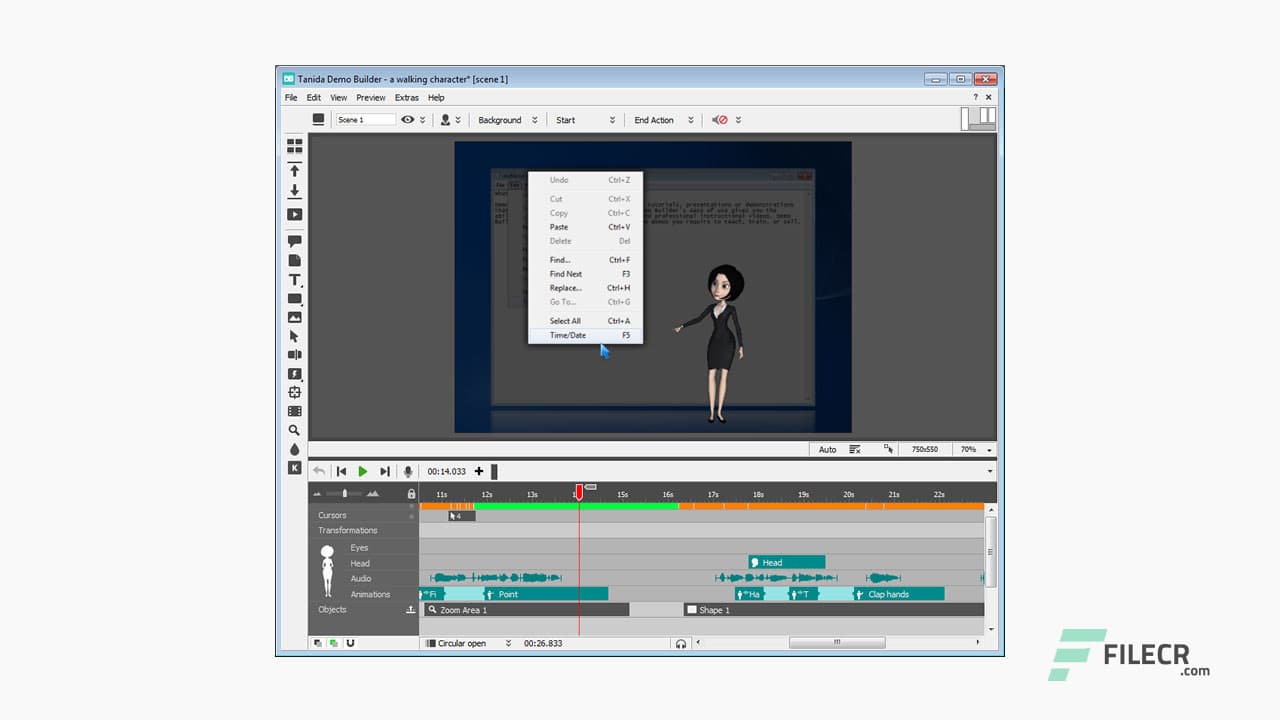Screen dimensions: 1280x720
Task: Open the Circular open transition dropdown
Action: pyautogui.click(x=465, y=644)
